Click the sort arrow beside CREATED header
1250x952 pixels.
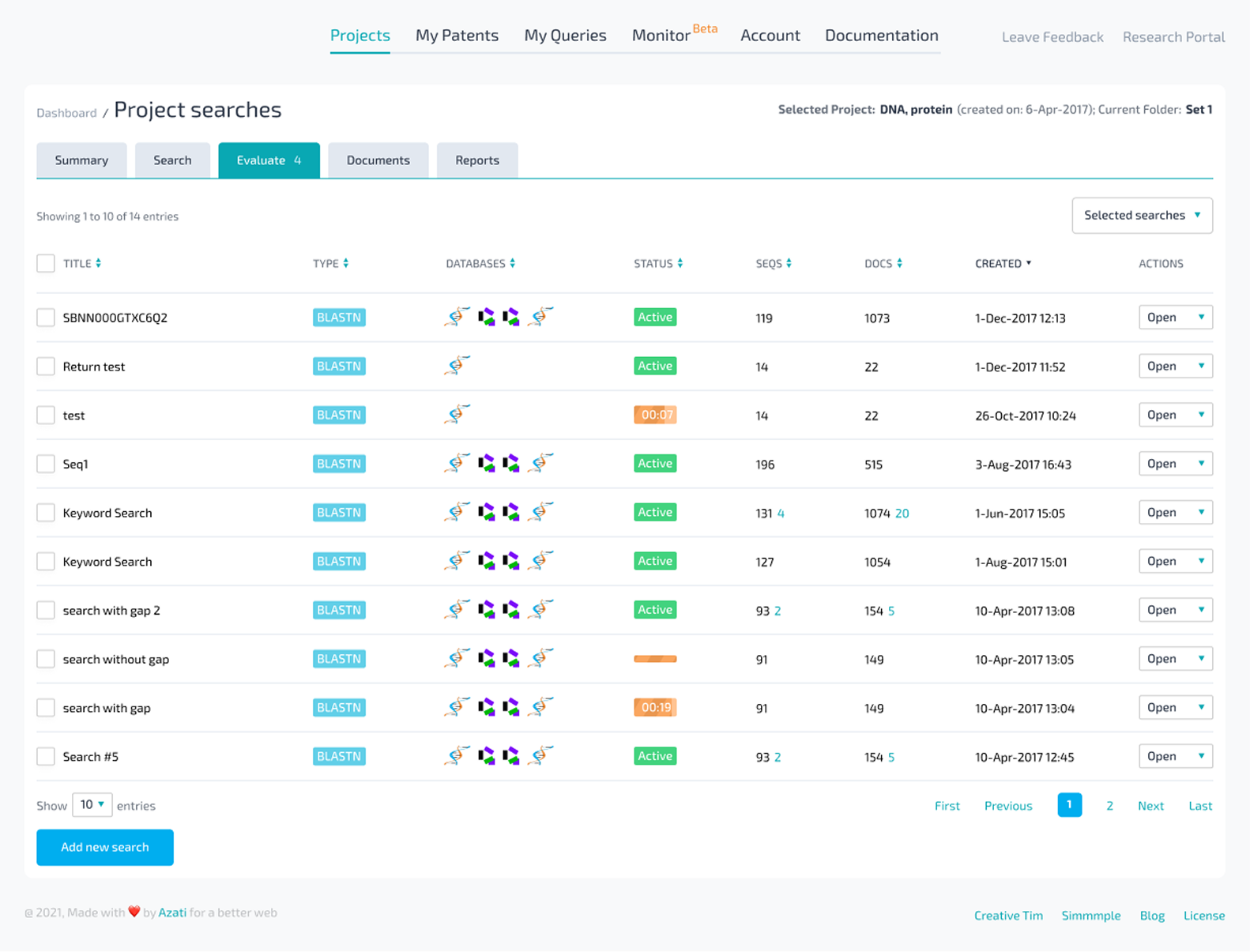tap(1028, 264)
